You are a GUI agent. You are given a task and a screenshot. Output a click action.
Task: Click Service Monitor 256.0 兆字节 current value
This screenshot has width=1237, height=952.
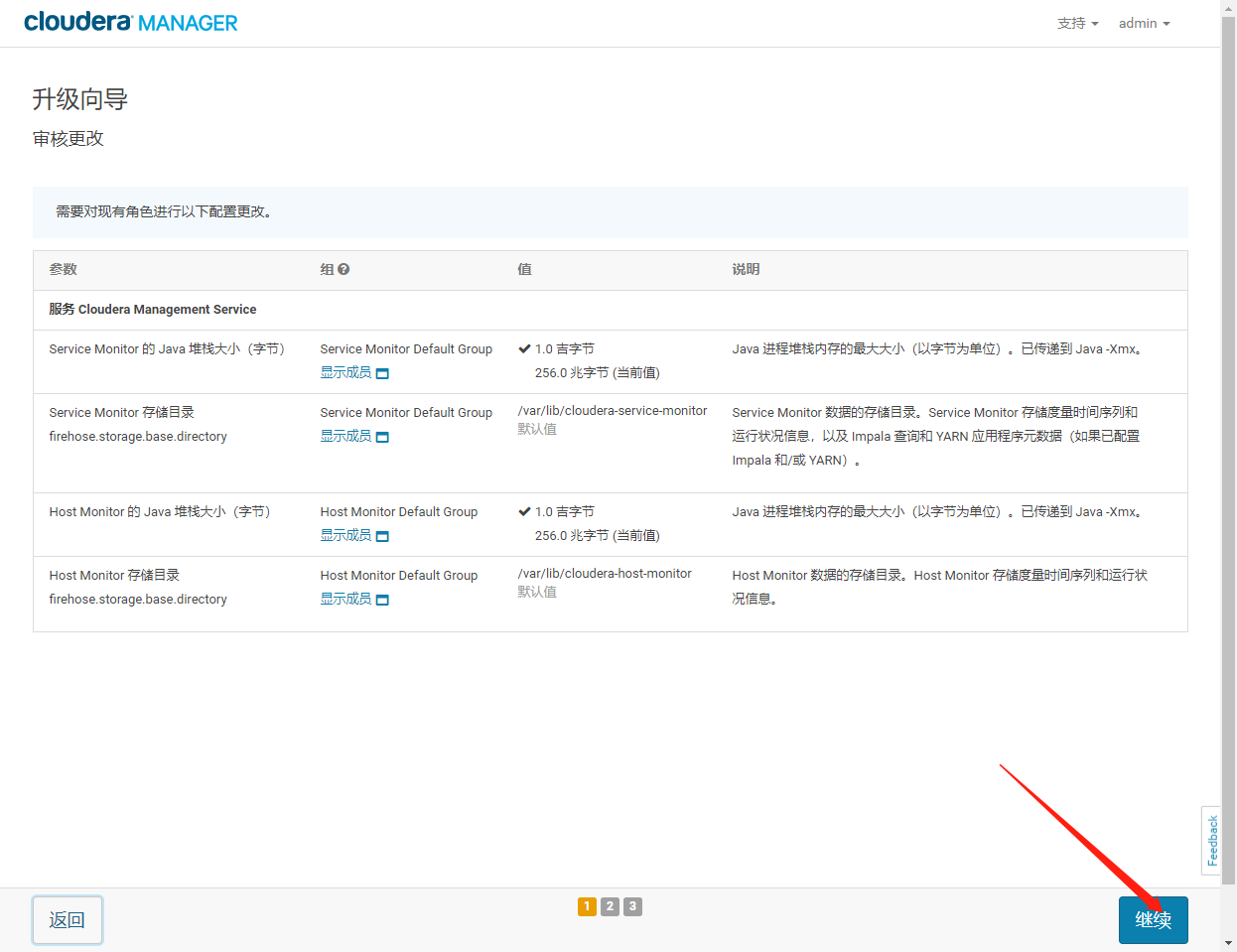598,373
